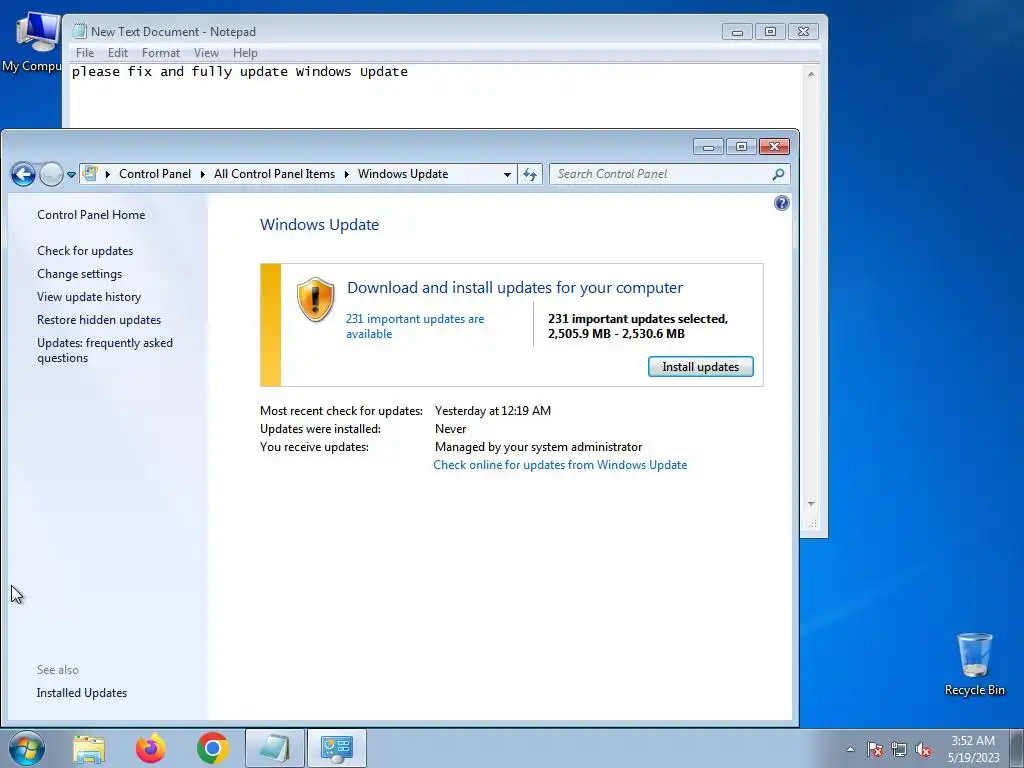
Task: Open Notepad File menu
Action: (85, 53)
